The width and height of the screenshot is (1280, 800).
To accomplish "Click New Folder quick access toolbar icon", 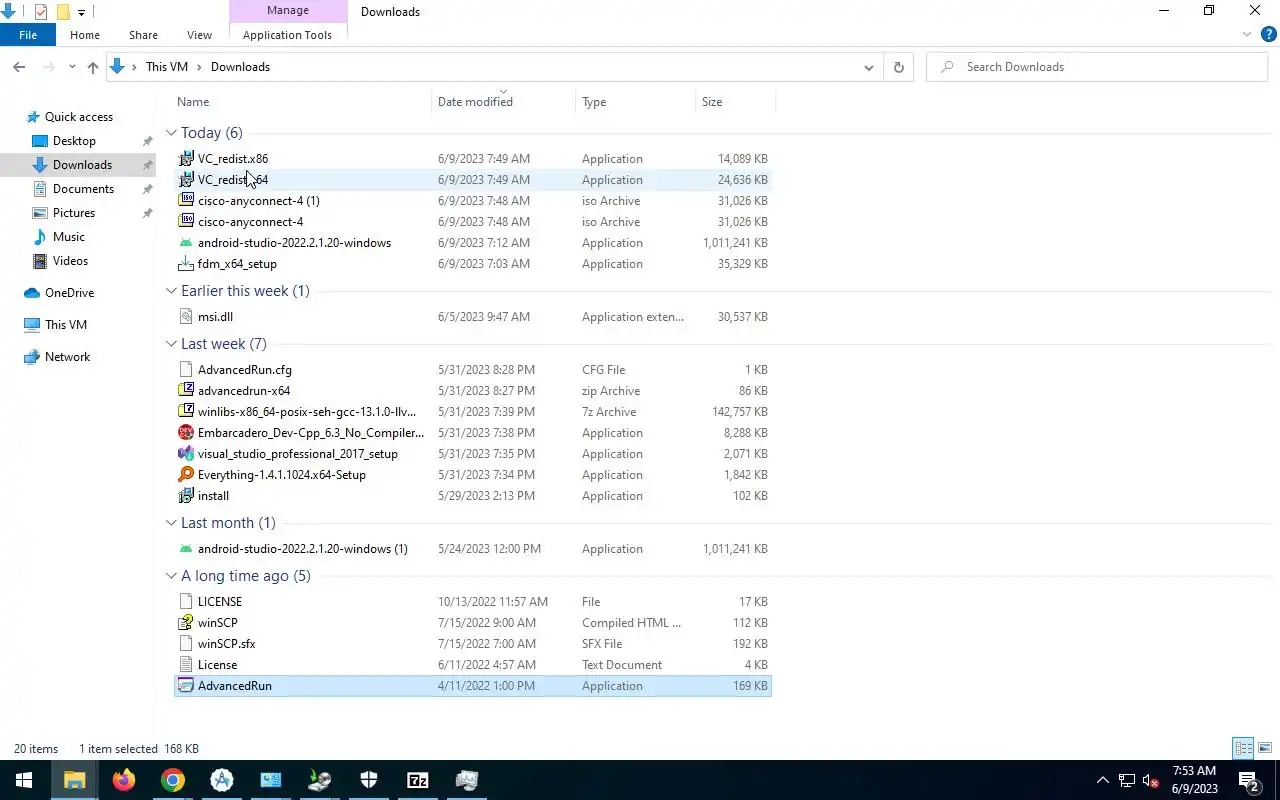I will pos(63,12).
